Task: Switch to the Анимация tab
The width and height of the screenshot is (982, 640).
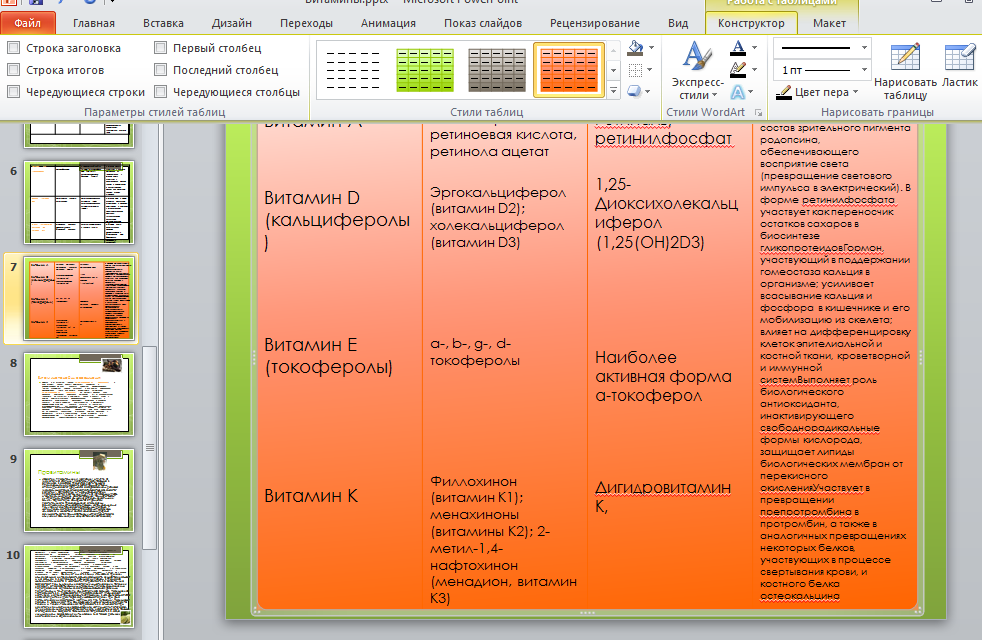Action: point(388,23)
